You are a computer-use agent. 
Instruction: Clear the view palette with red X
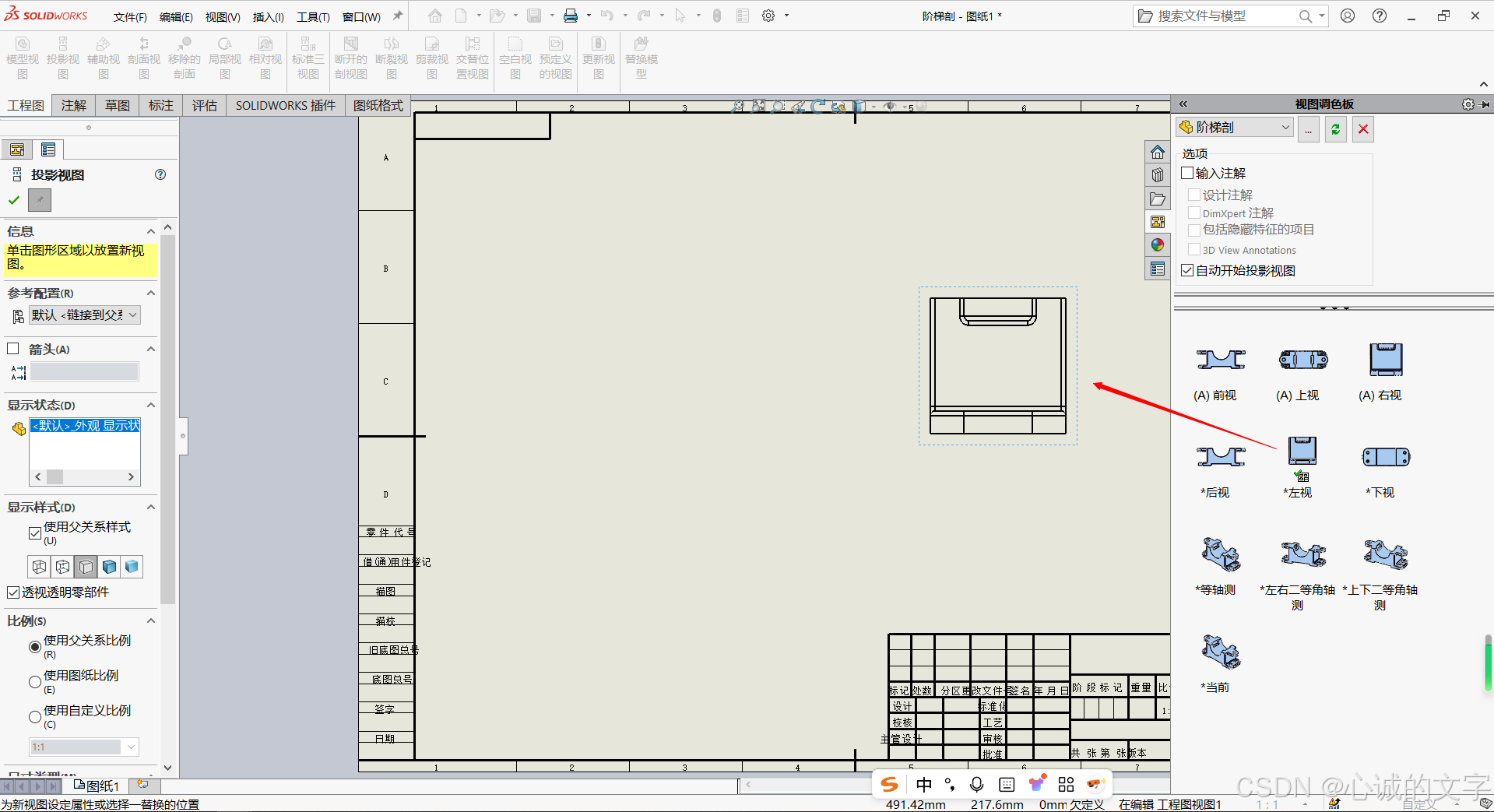(x=1363, y=129)
